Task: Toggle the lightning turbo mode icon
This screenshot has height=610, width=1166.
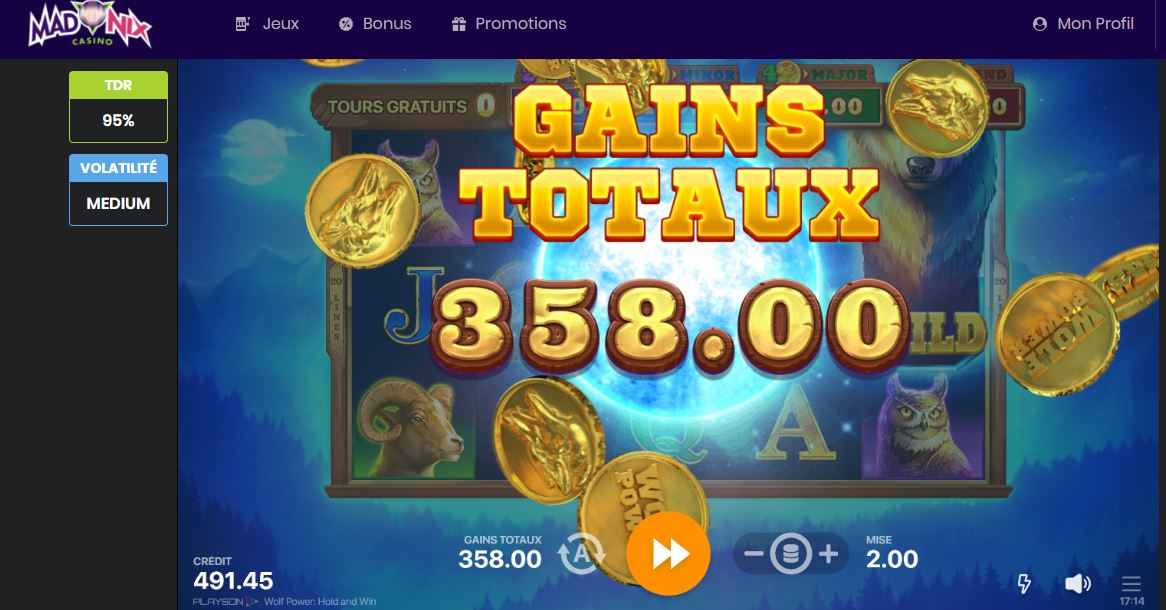Action: point(1024,583)
